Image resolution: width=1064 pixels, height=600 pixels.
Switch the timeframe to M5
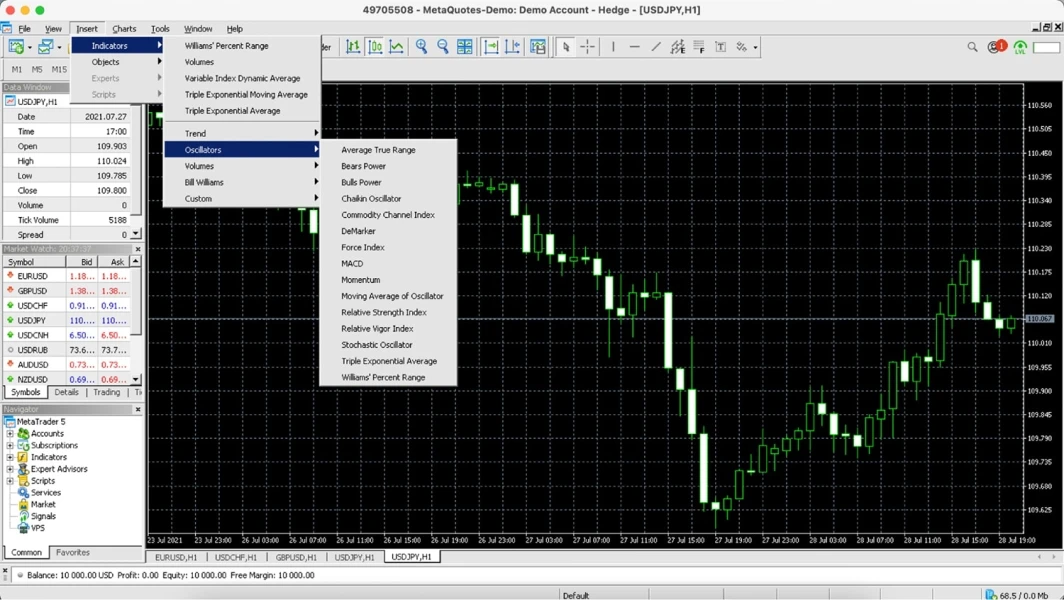click(37, 69)
